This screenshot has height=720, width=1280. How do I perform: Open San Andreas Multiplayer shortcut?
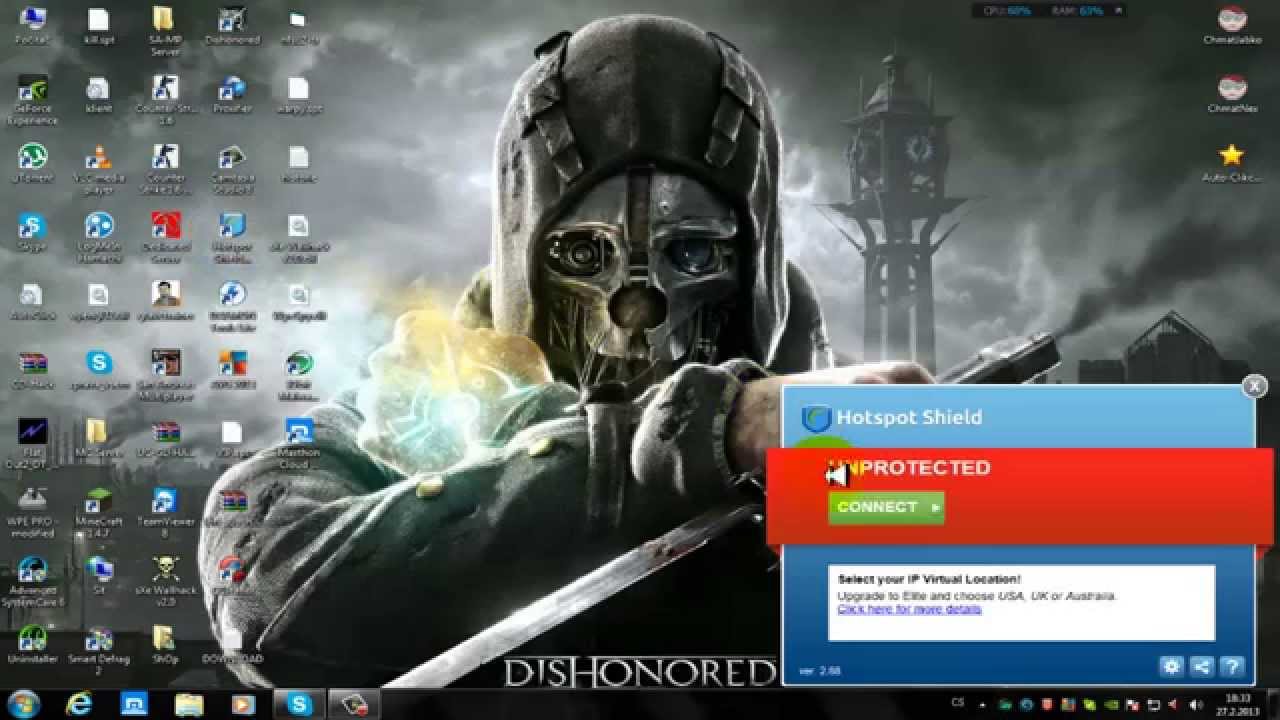tap(165, 375)
